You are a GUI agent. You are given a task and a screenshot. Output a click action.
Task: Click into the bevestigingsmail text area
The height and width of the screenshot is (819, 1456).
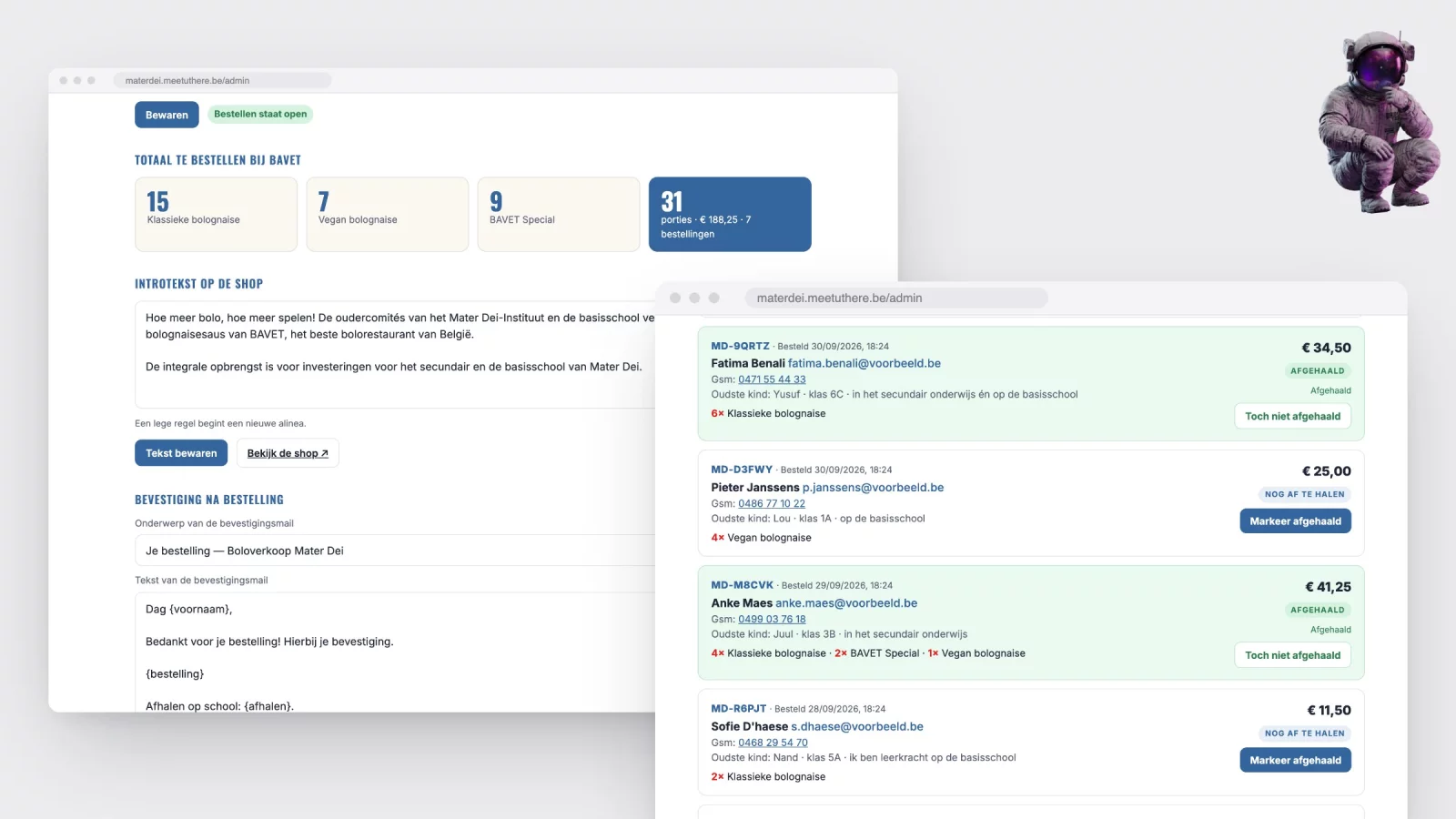point(395,652)
